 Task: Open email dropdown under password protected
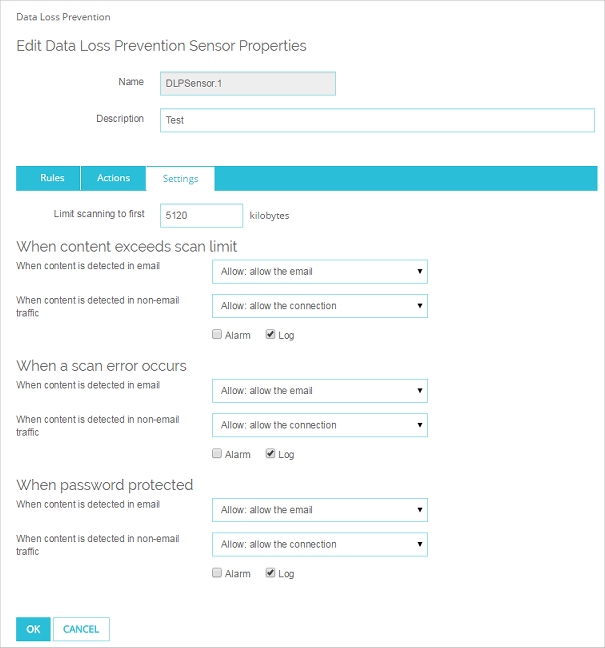320,510
